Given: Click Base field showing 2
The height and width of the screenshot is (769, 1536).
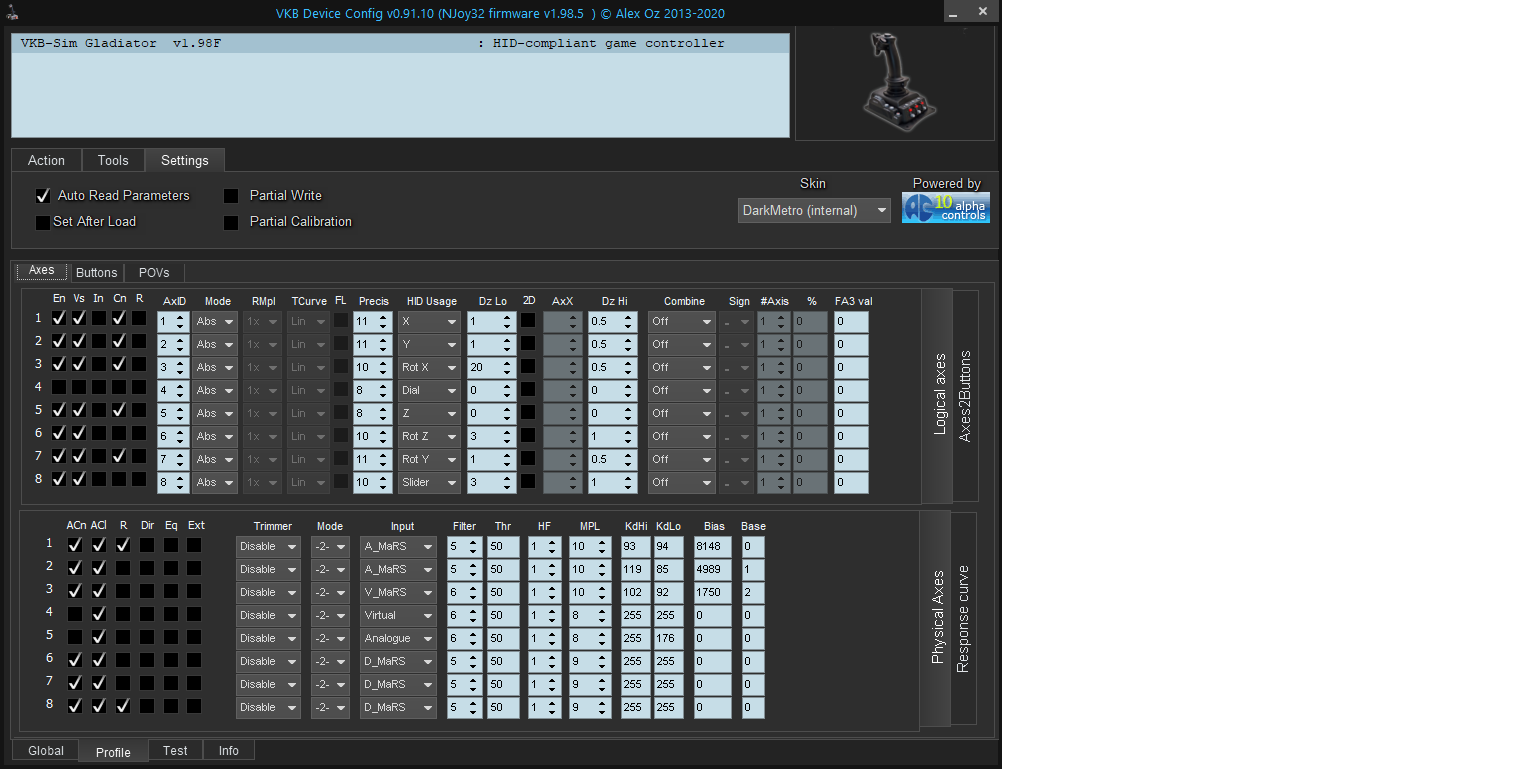Looking at the screenshot, I should tap(753, 593).
